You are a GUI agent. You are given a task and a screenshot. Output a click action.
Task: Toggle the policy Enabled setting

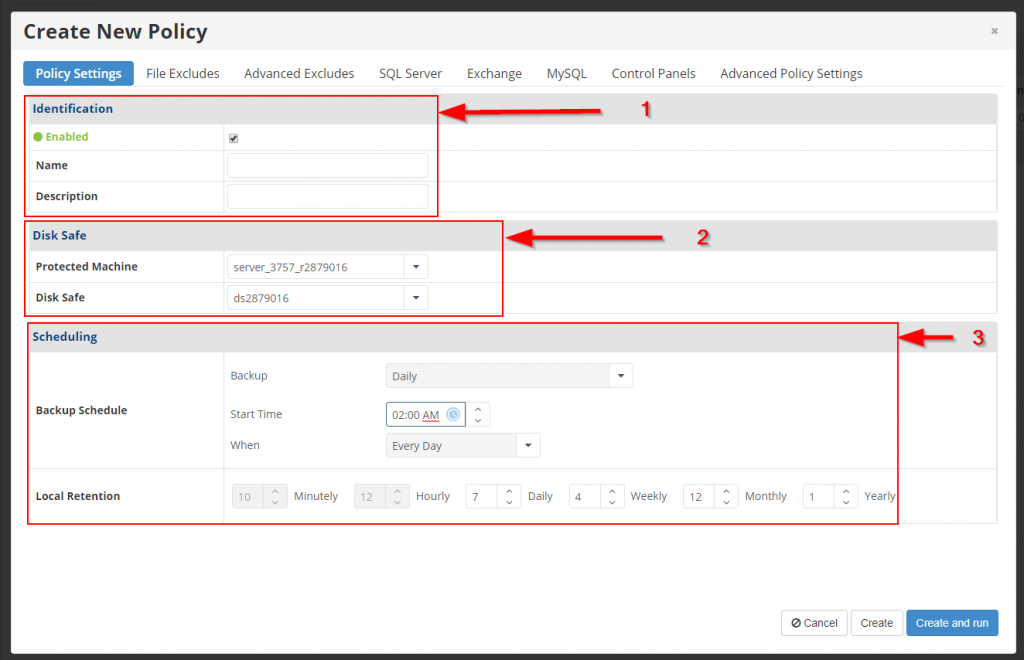pos(235,137)
